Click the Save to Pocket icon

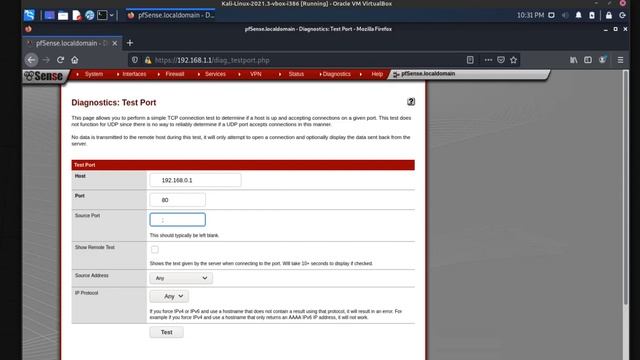[501, 60]
